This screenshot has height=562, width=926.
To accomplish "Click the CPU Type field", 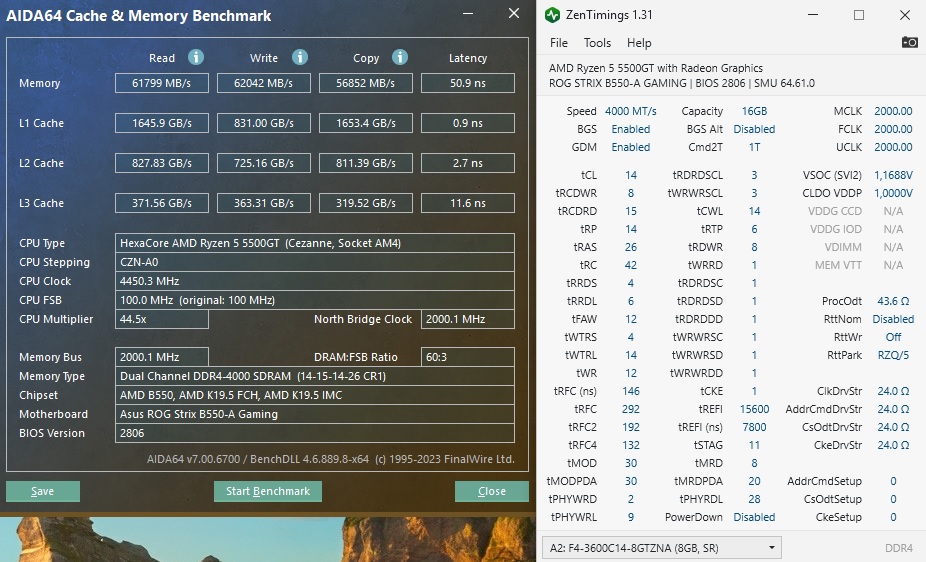I will 315,243.
